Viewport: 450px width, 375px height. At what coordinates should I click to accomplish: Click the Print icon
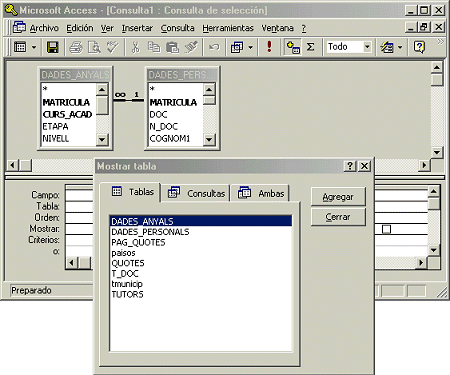coord(76,47)
